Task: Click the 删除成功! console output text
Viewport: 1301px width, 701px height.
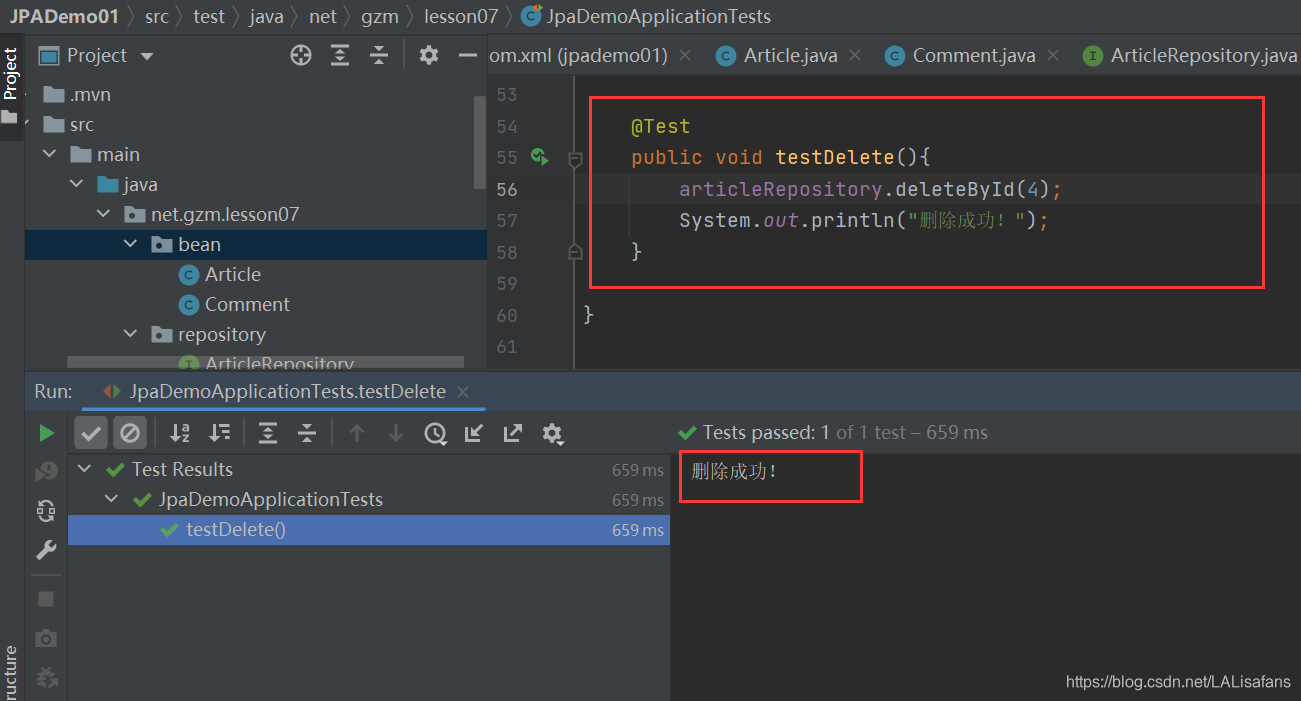Action: [x=734, y=471]
